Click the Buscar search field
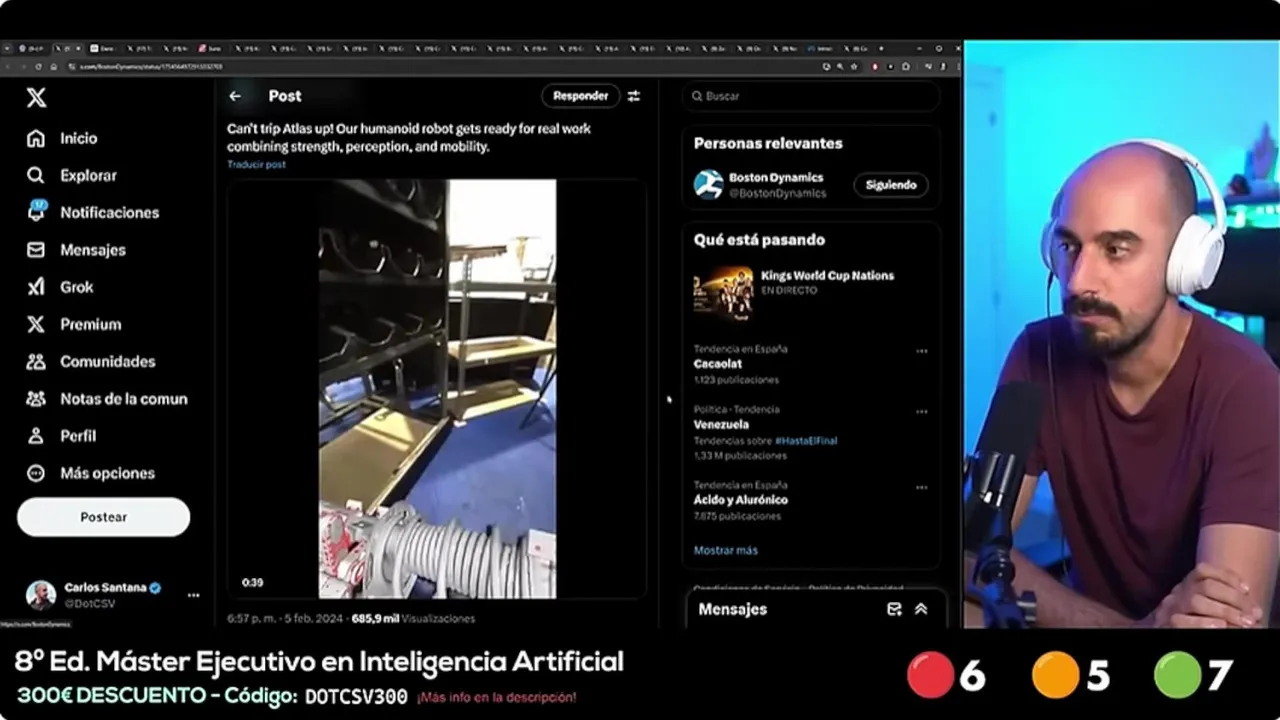1280x720 pixels. pos(811,96)
